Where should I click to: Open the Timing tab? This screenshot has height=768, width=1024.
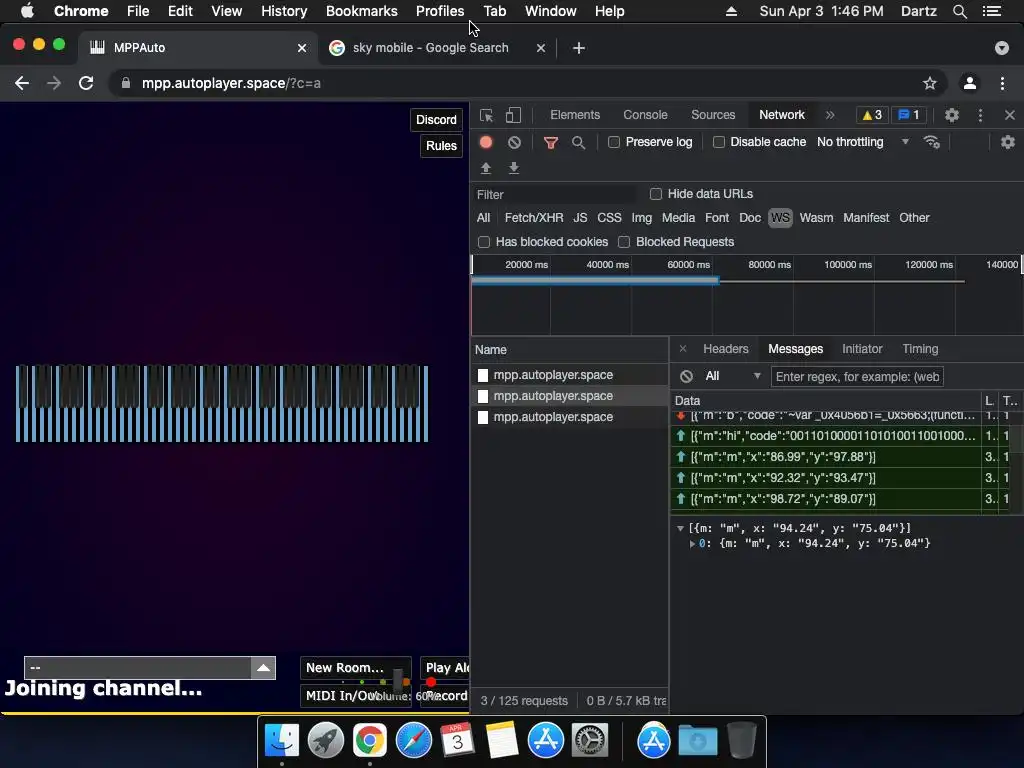[920, 349]
